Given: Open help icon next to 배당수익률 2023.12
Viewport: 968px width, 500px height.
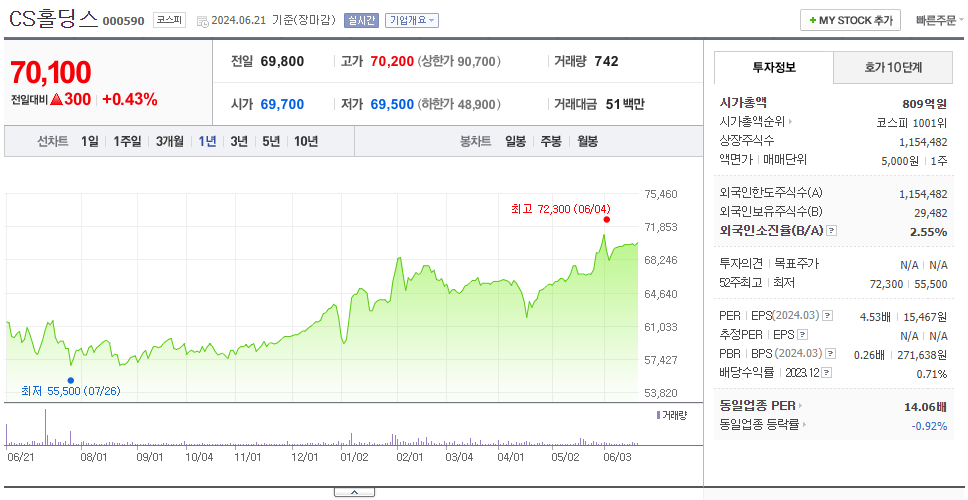Looking at the screenshot, I should tap(827, 373).
